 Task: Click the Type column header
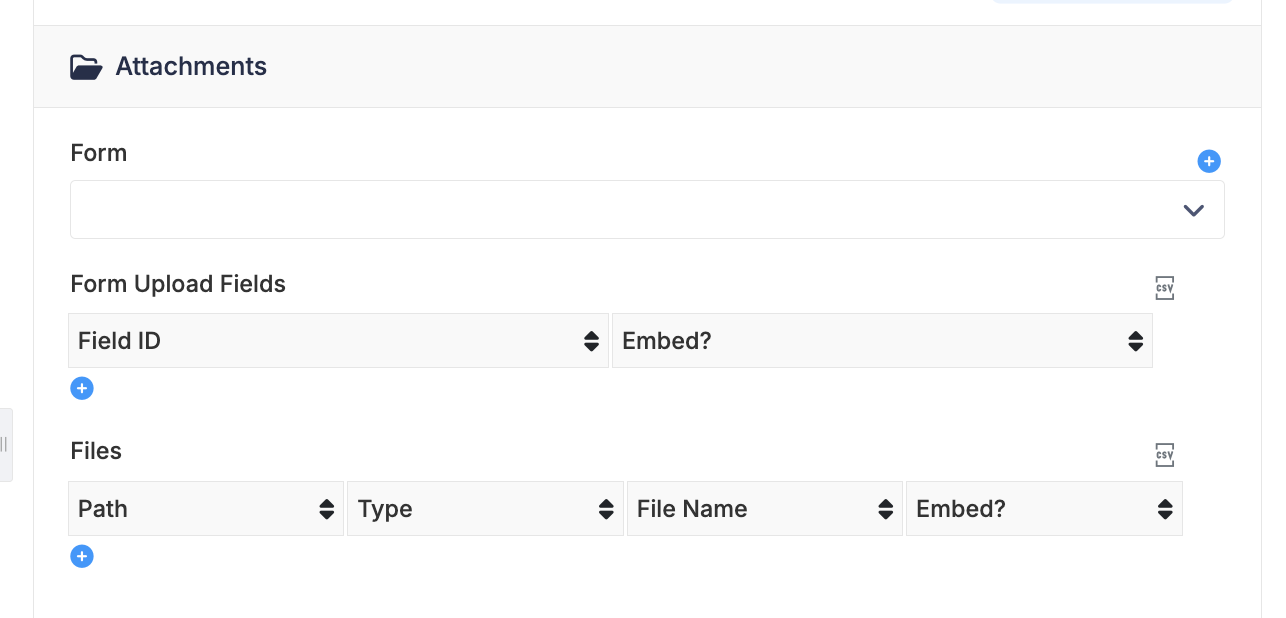tap(485, 509)
